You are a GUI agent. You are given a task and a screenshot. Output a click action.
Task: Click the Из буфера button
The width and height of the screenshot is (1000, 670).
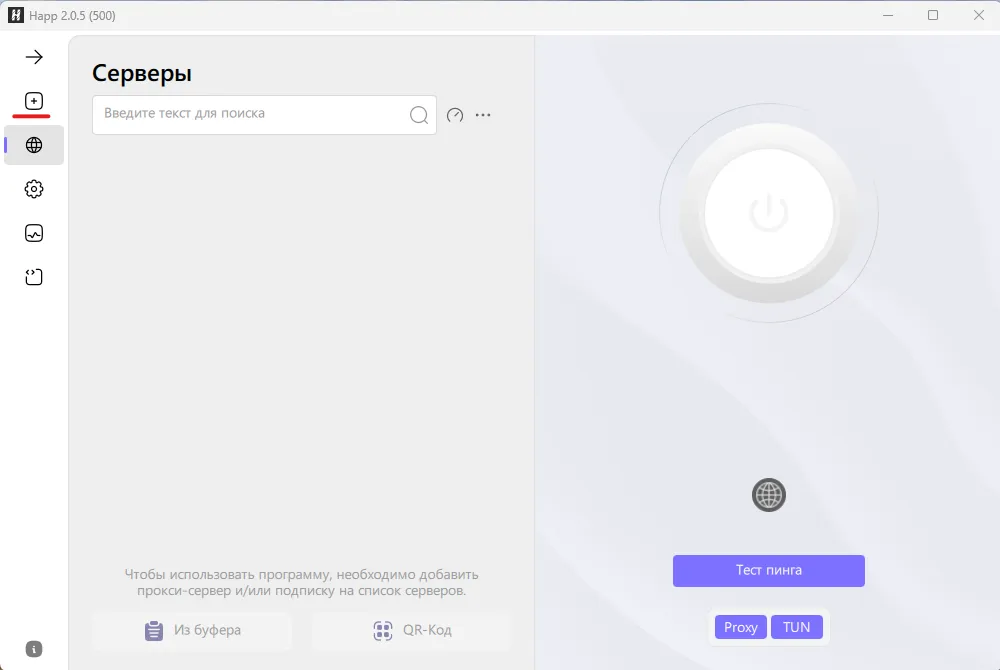[192, 631]
